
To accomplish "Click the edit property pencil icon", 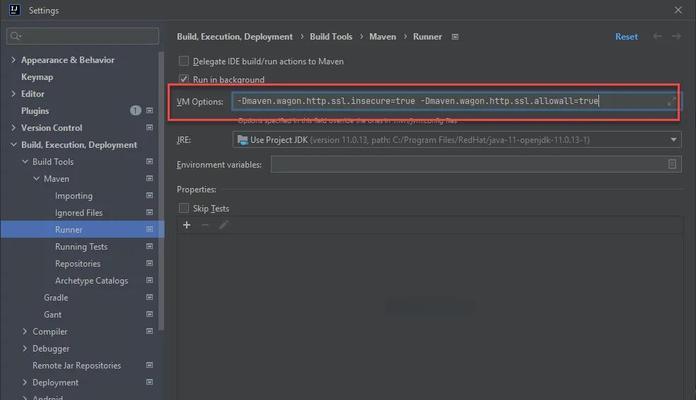I will pos(223,225).
